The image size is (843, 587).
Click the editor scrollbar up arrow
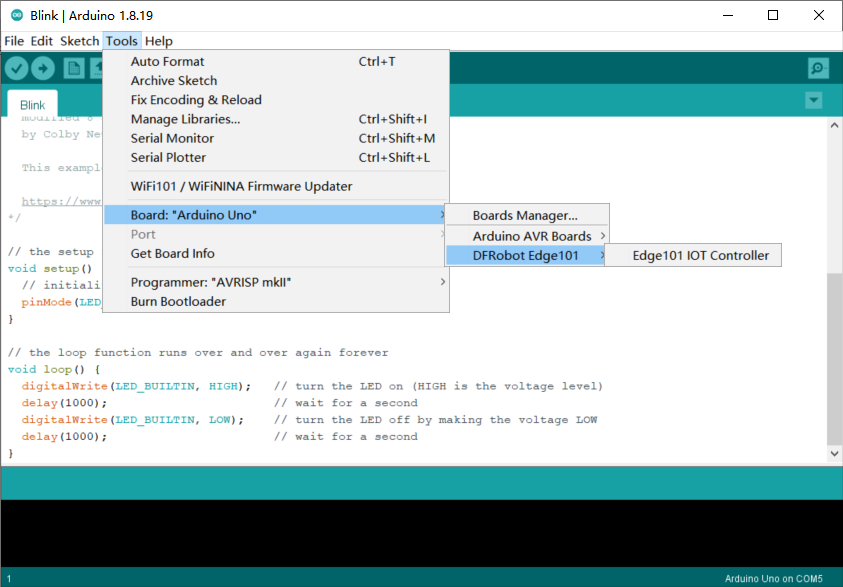coord(834,125)
